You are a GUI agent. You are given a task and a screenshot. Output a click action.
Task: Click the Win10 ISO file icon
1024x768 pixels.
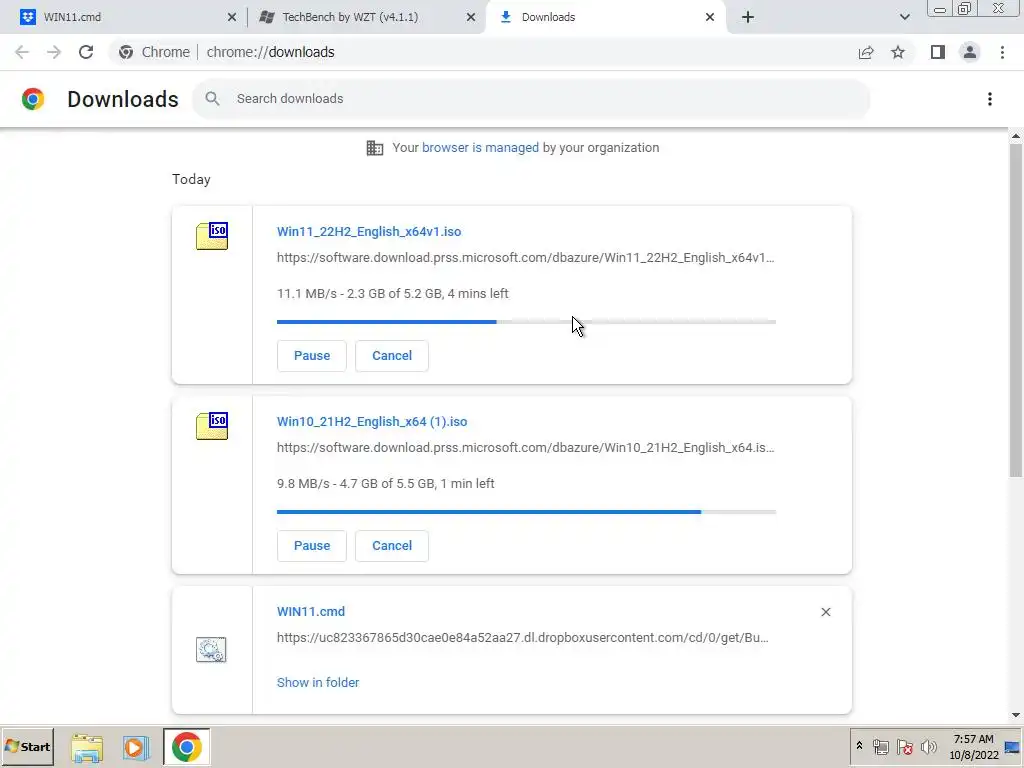click(212, 426)
